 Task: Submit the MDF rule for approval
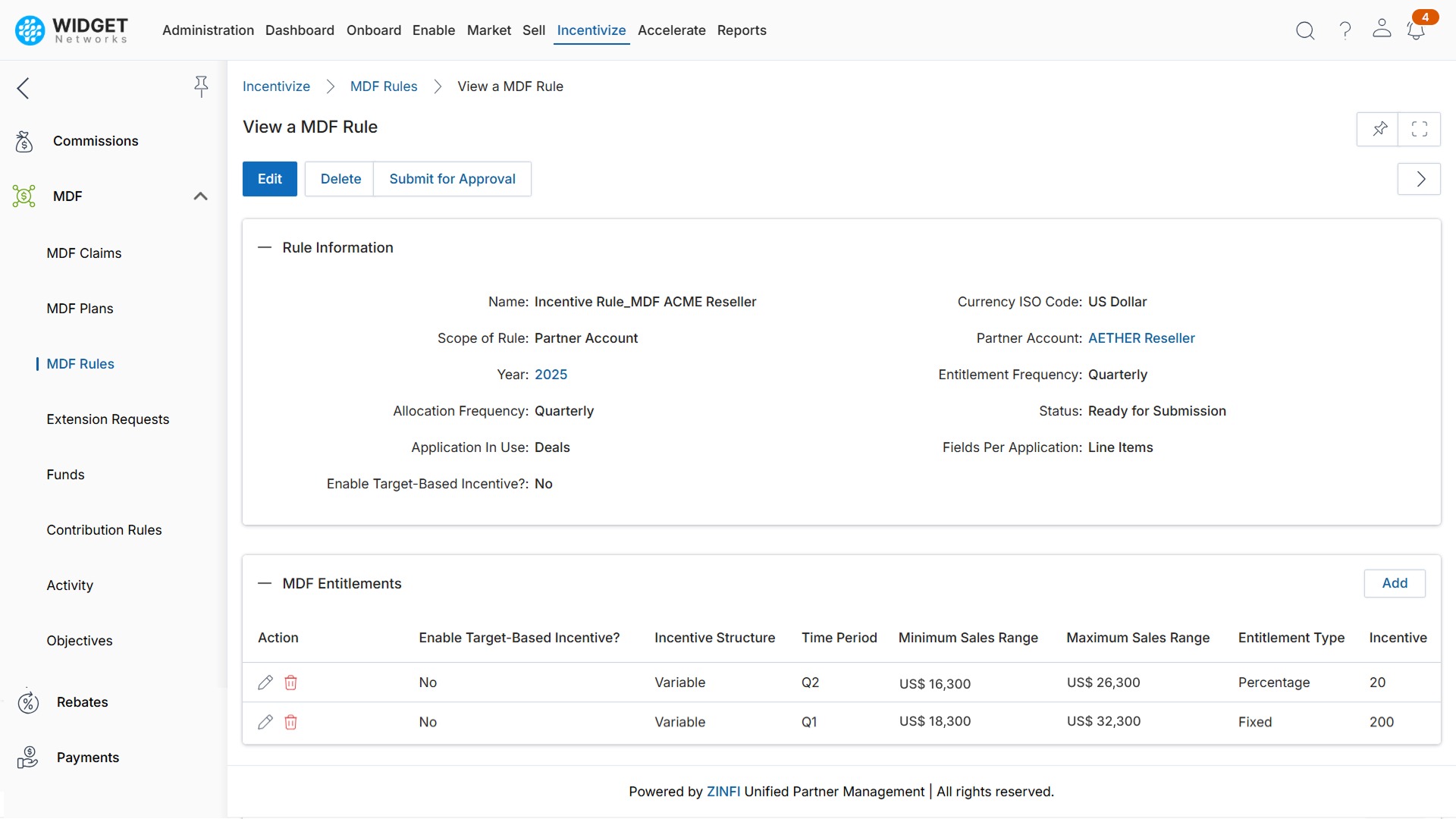452,179
